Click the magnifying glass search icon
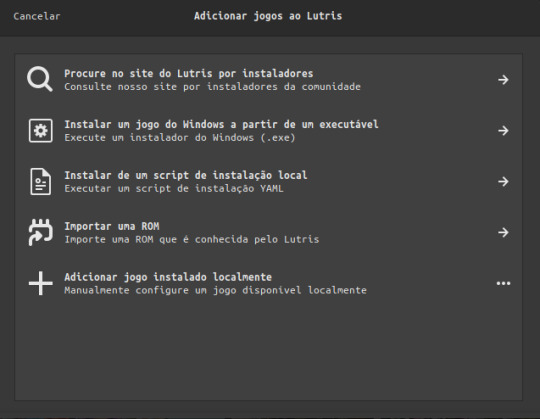 pyautogui.click(x=40, y=79)
